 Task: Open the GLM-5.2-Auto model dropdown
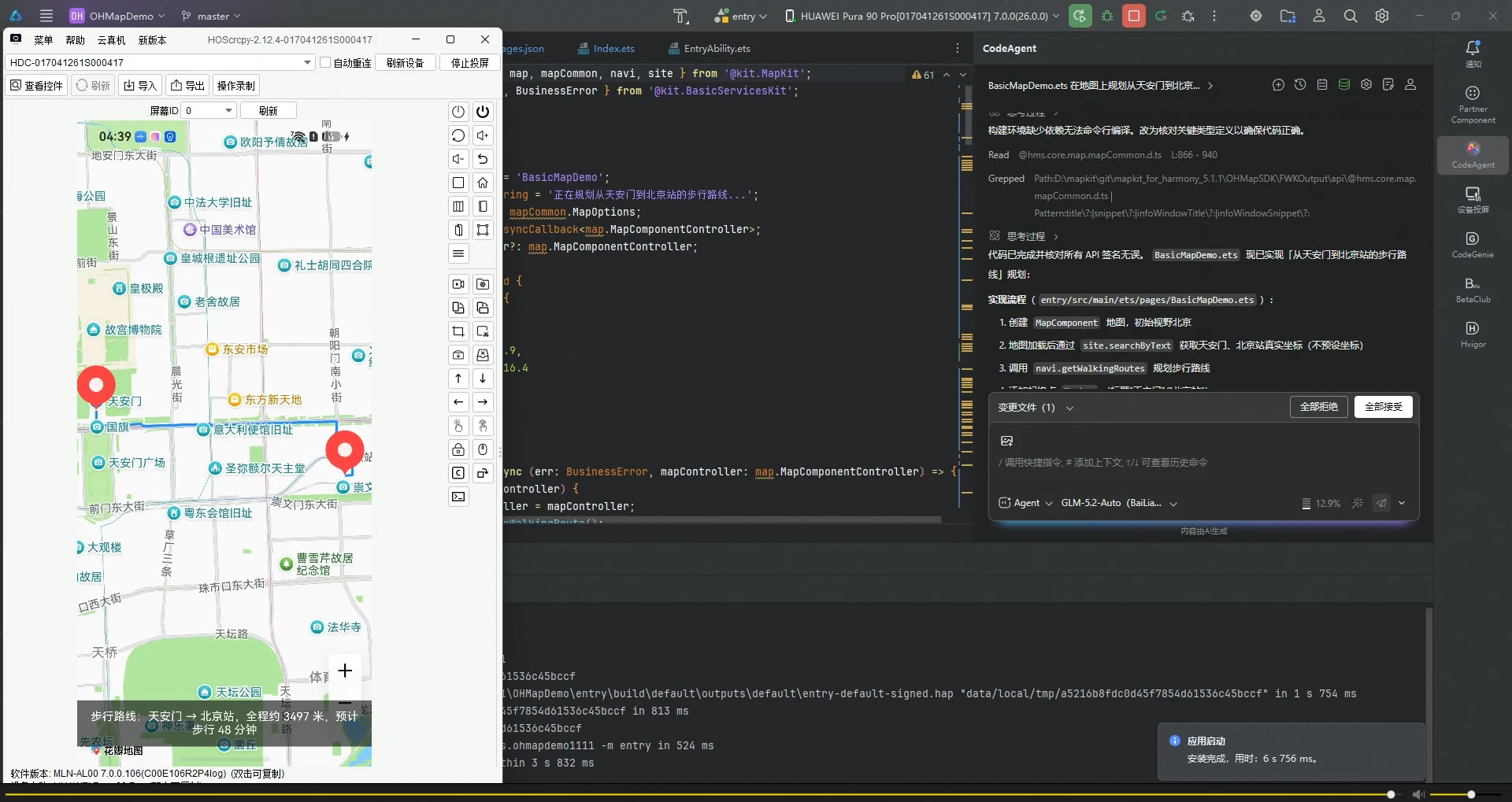1119,503
